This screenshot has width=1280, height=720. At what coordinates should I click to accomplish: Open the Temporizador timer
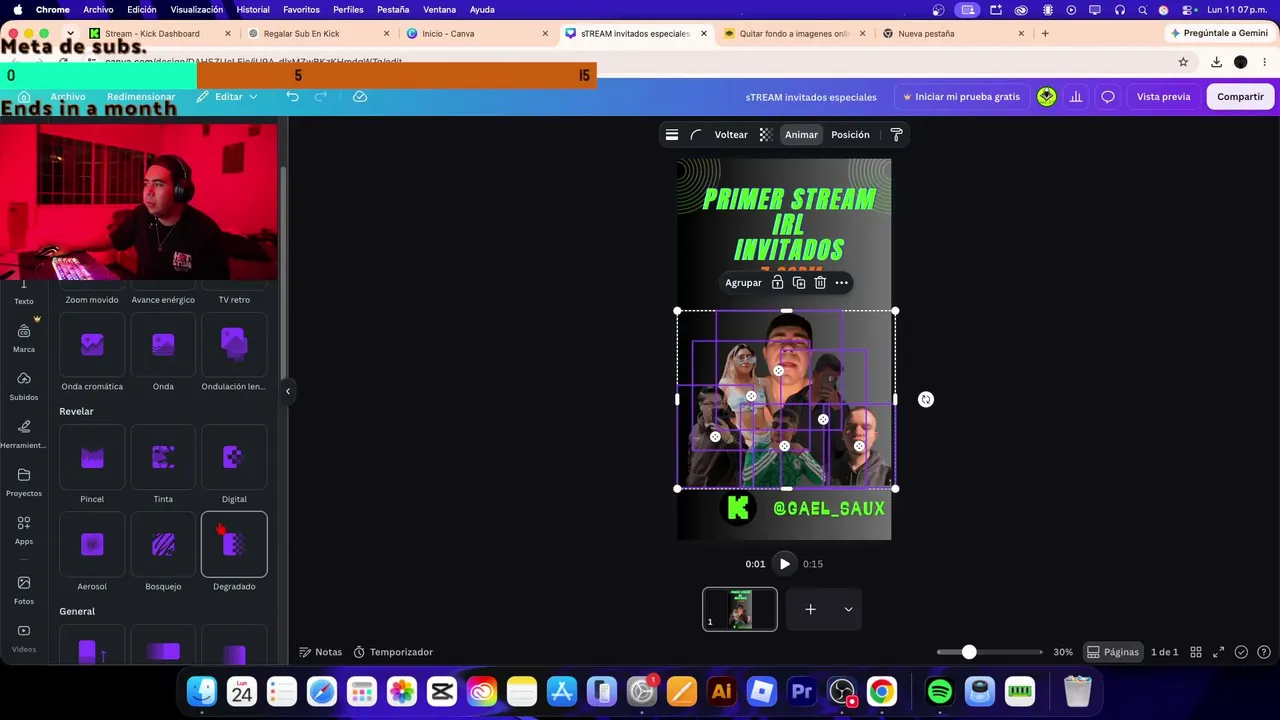(x=393, y=652)
